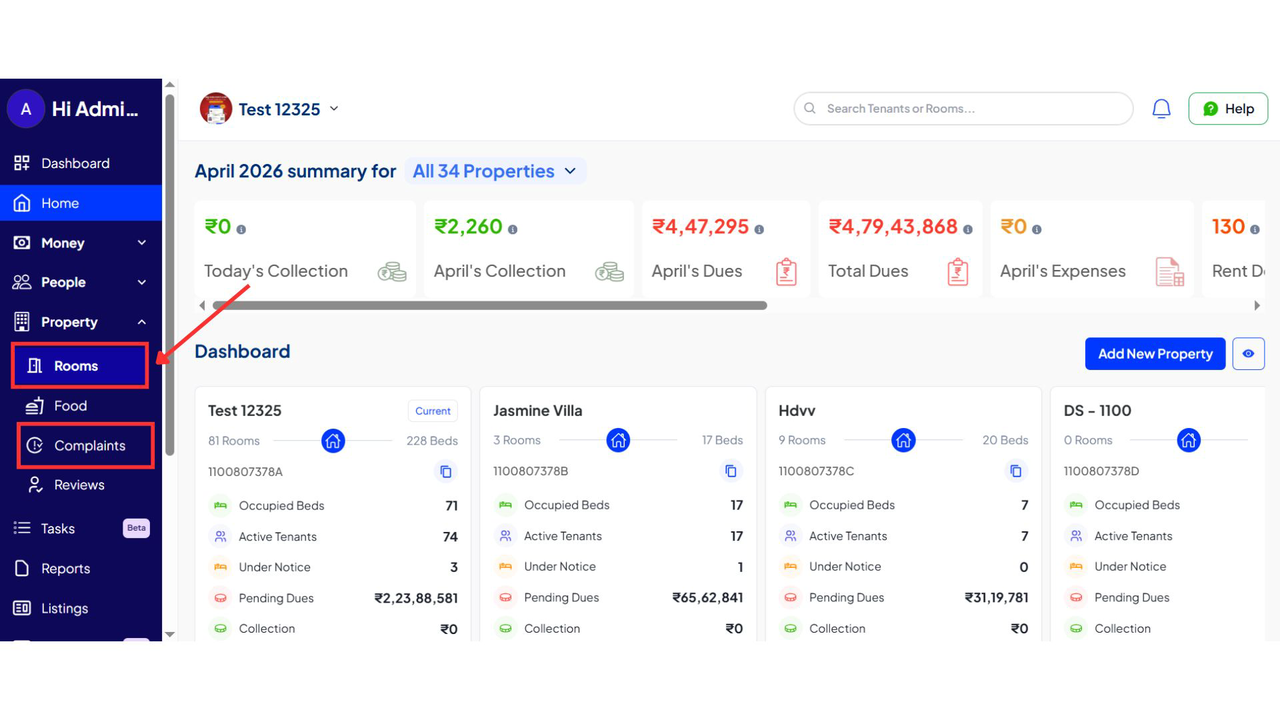Click the admin avatar in sidebar
Viewport: 1280px width, 720px height.
tap(26, 109)
